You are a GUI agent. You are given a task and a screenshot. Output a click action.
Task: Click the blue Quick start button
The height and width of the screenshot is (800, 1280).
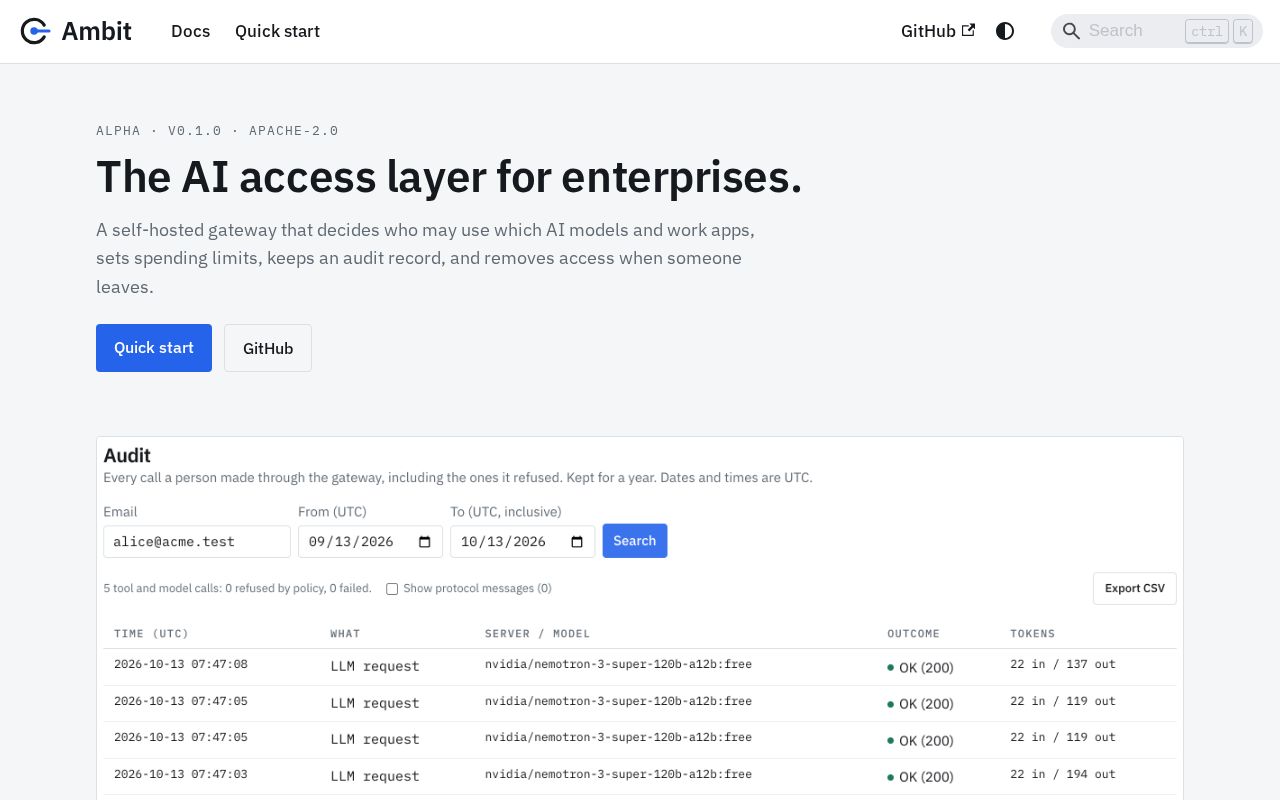[154, 348]
